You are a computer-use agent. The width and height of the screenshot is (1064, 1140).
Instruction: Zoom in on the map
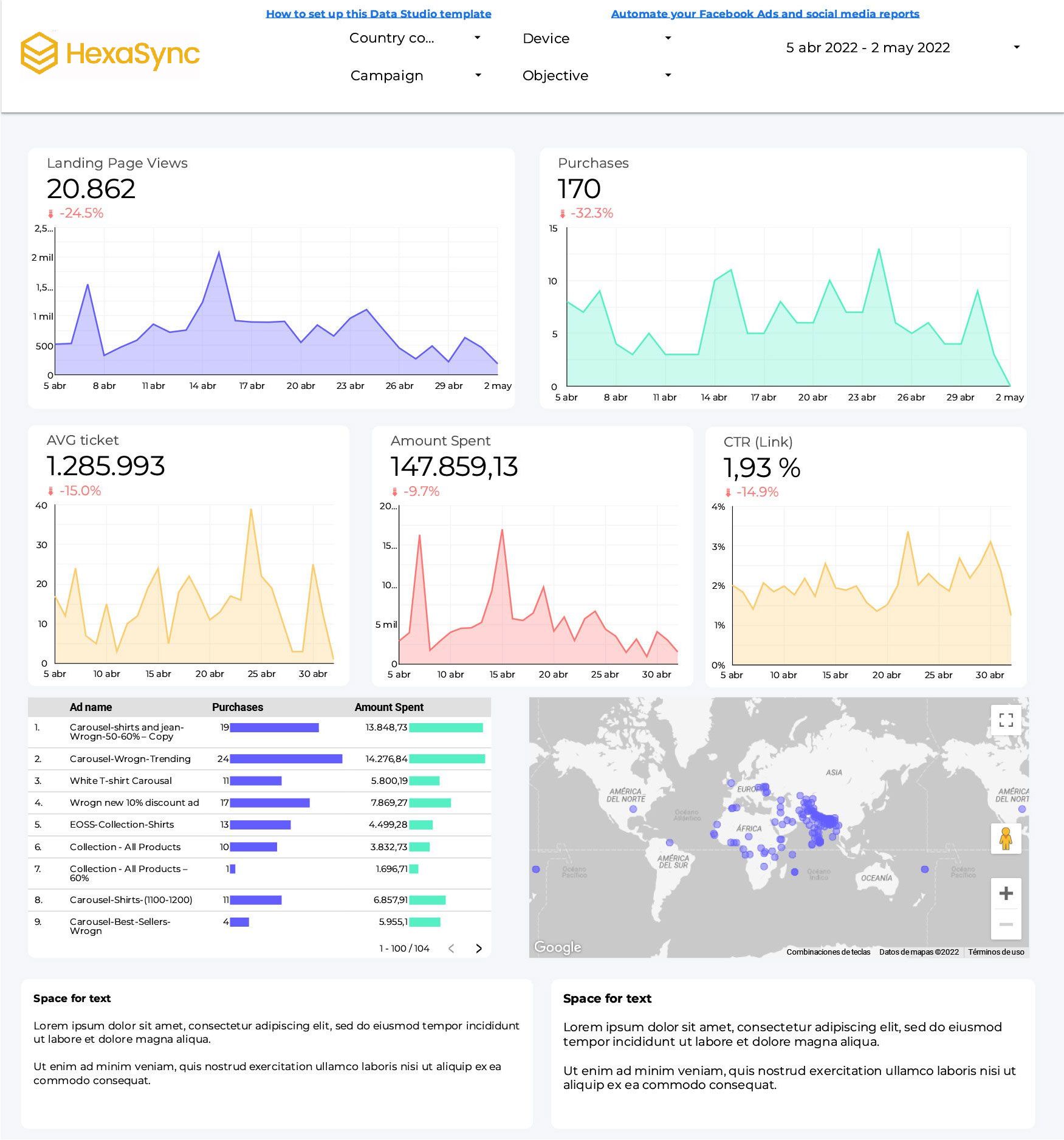(x=1006, y=893)
